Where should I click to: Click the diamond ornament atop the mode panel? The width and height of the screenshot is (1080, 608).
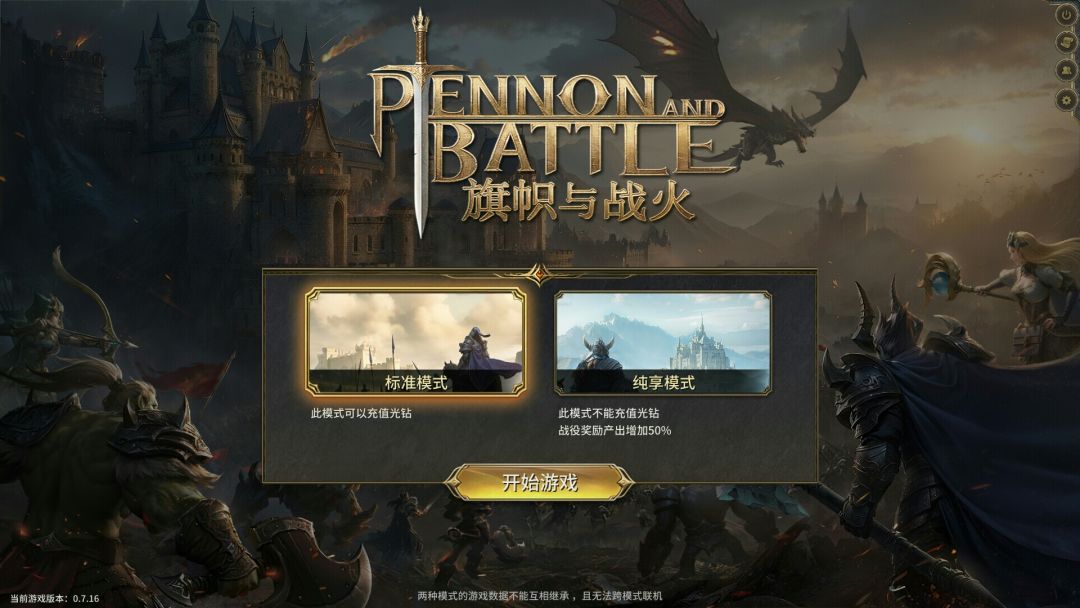539,273
